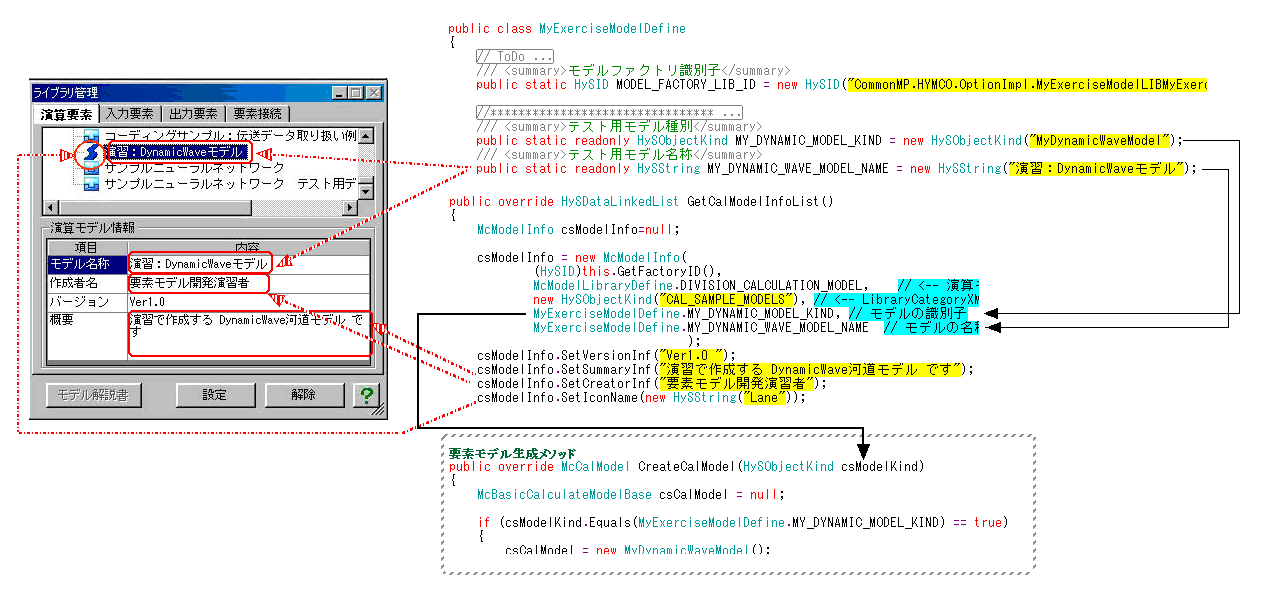Open the 要素接続 tab

coord(256,114)
